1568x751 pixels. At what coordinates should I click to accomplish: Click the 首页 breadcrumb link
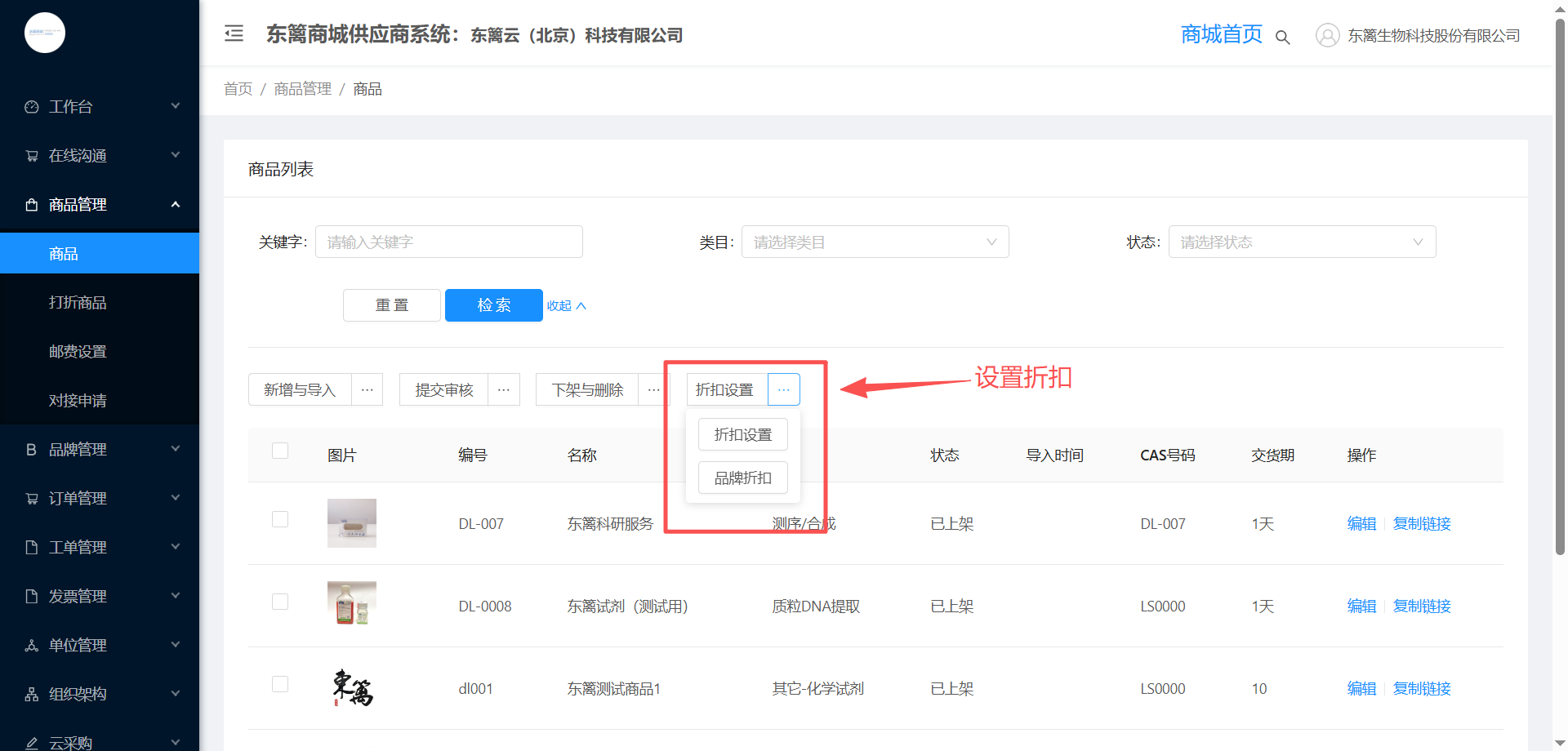[x=238, y=89]
